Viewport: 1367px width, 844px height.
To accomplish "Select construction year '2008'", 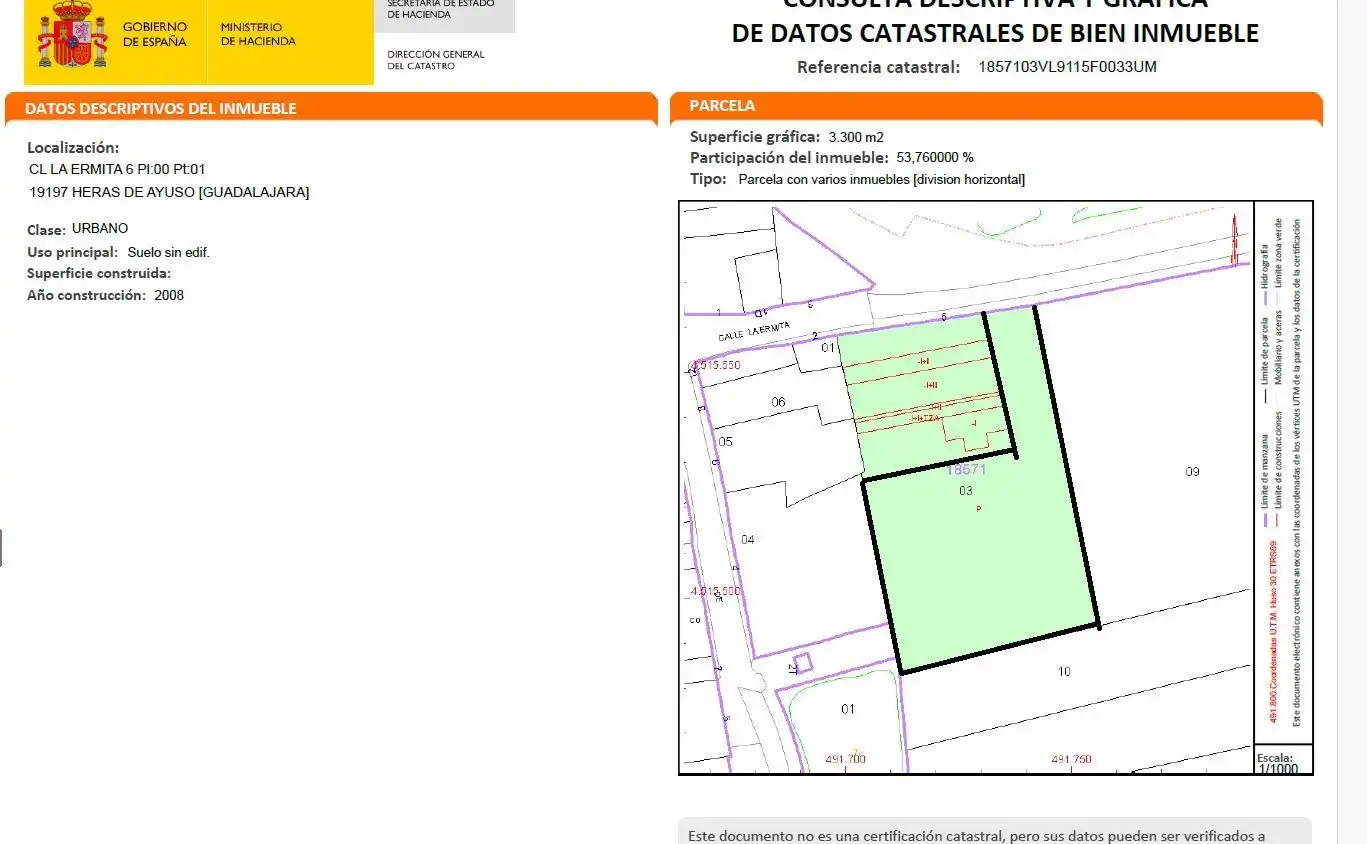I will pyautogui.click(x=169, y=296).
